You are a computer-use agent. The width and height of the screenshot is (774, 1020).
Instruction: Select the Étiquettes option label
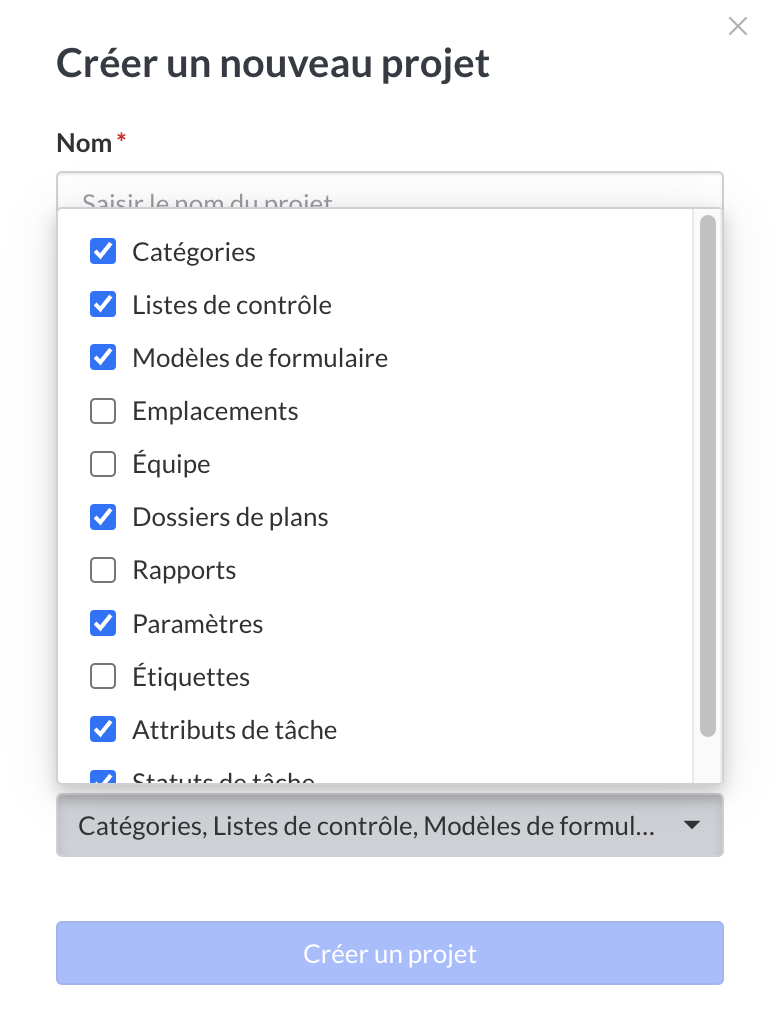coord(191,677)
